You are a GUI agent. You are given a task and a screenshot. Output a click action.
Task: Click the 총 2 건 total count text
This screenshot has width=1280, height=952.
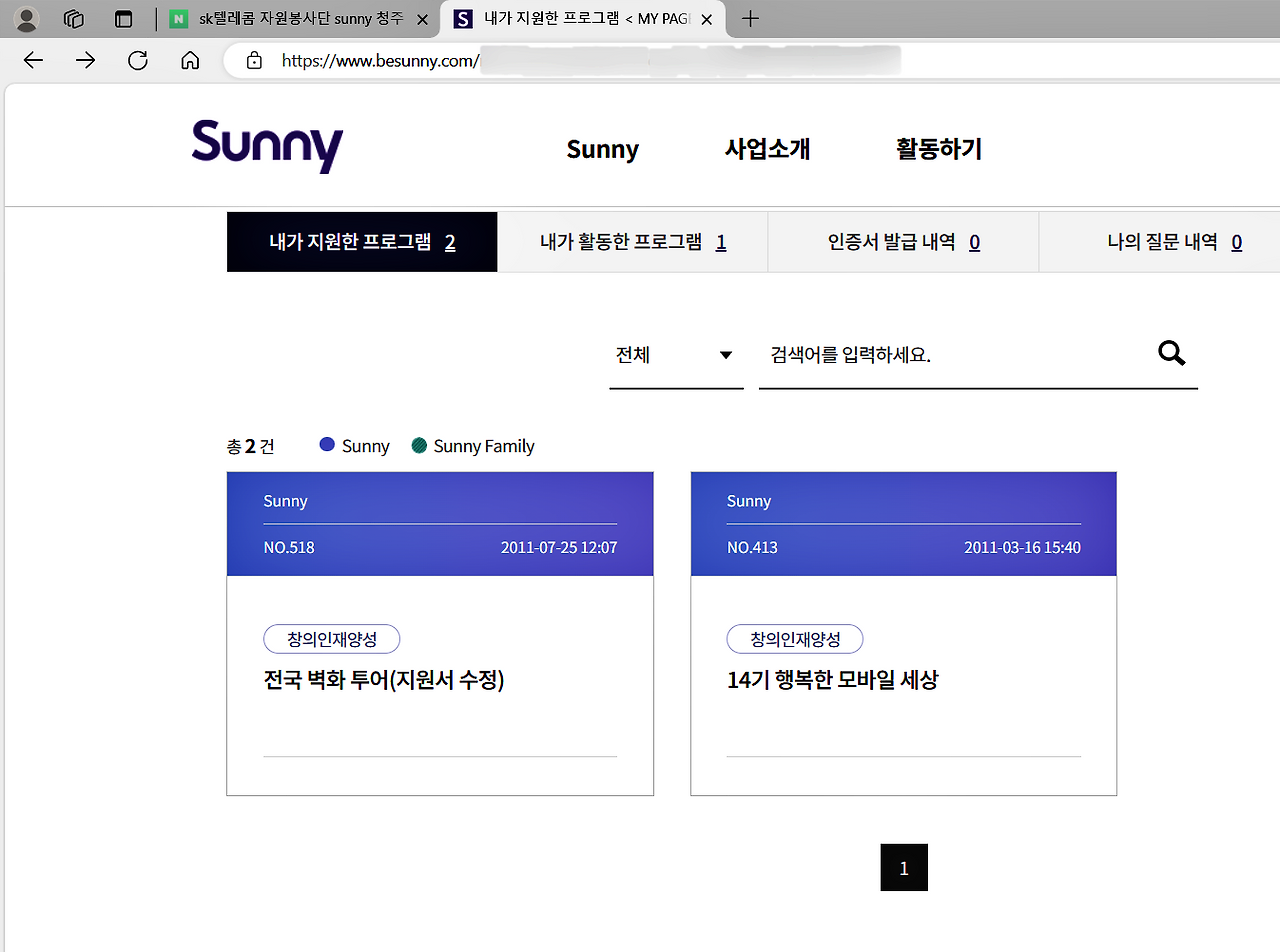pyautogui.click(x=251, y=446)
